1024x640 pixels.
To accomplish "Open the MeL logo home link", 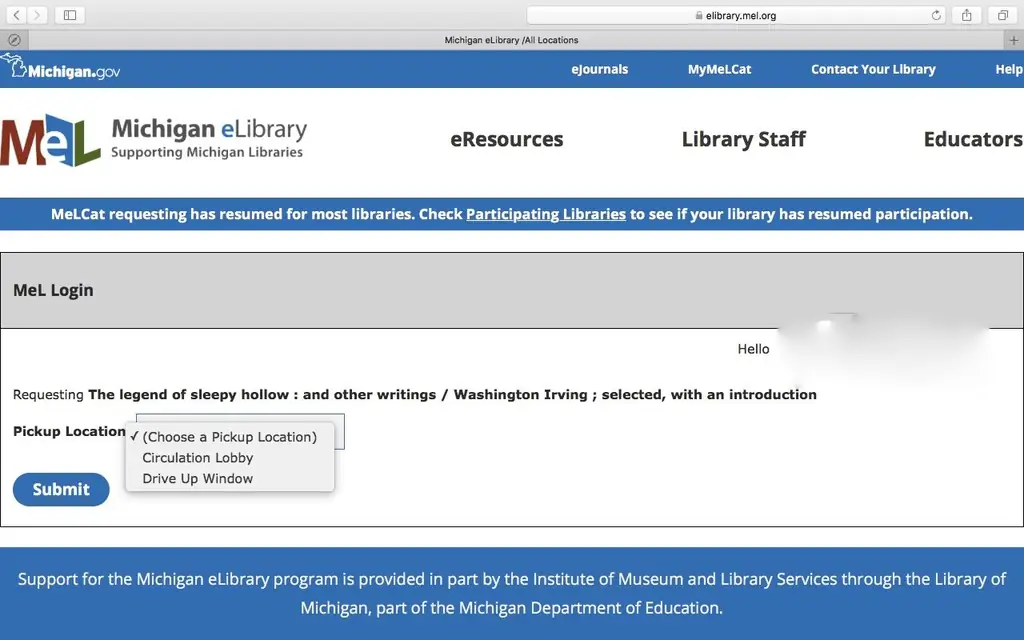I will [50, 140].
